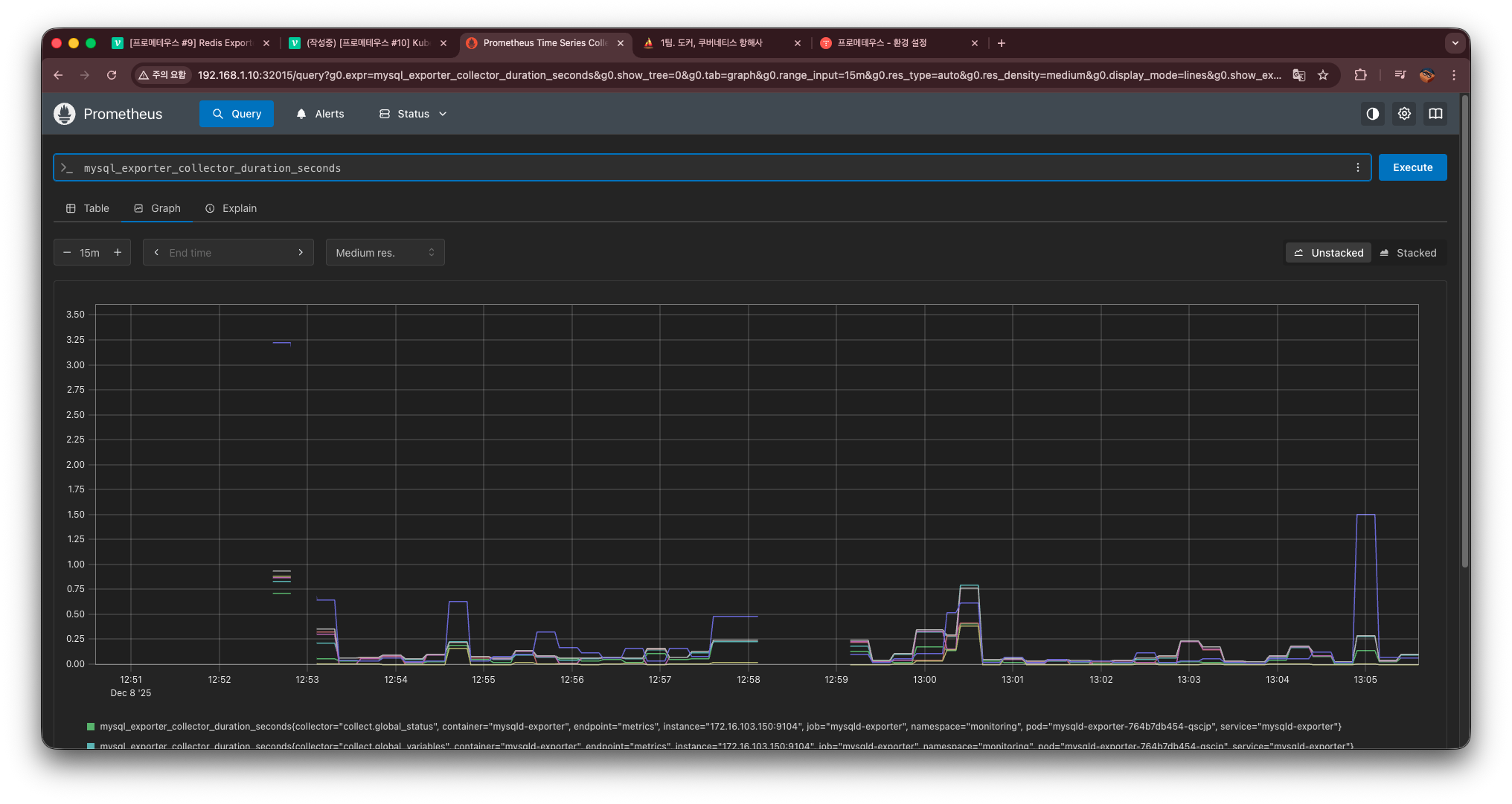Open the Explain tab
The height and width of the screenshot is (804, 1512).
point(231,208)
